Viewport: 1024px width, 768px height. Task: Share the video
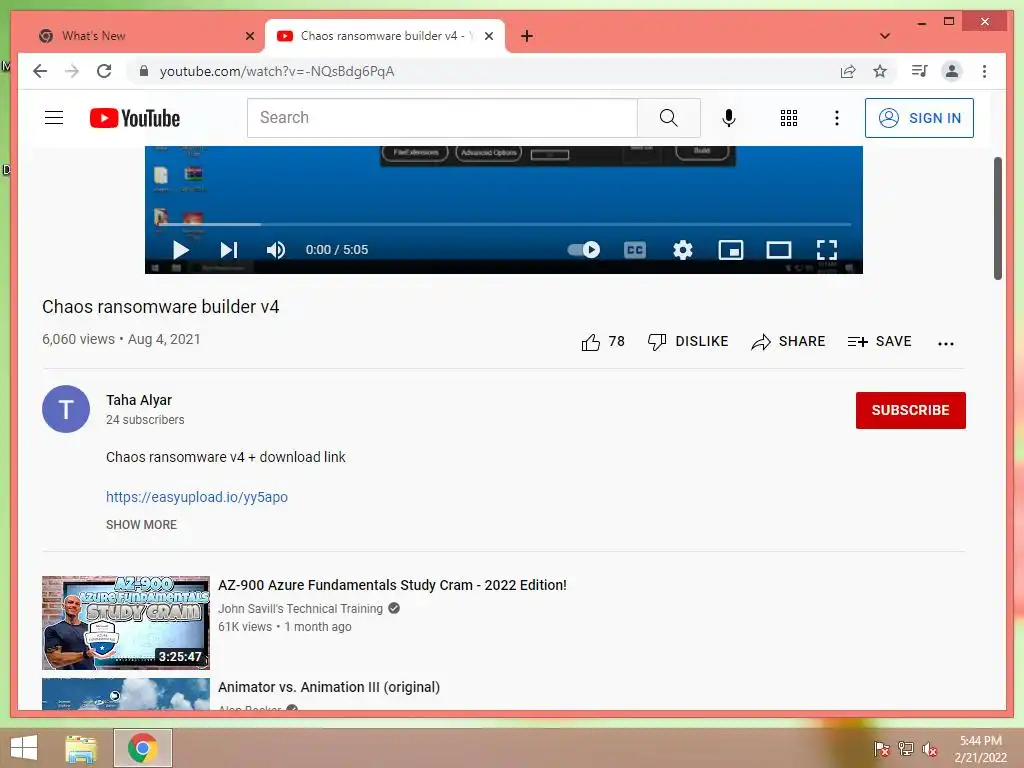[788, 342]
